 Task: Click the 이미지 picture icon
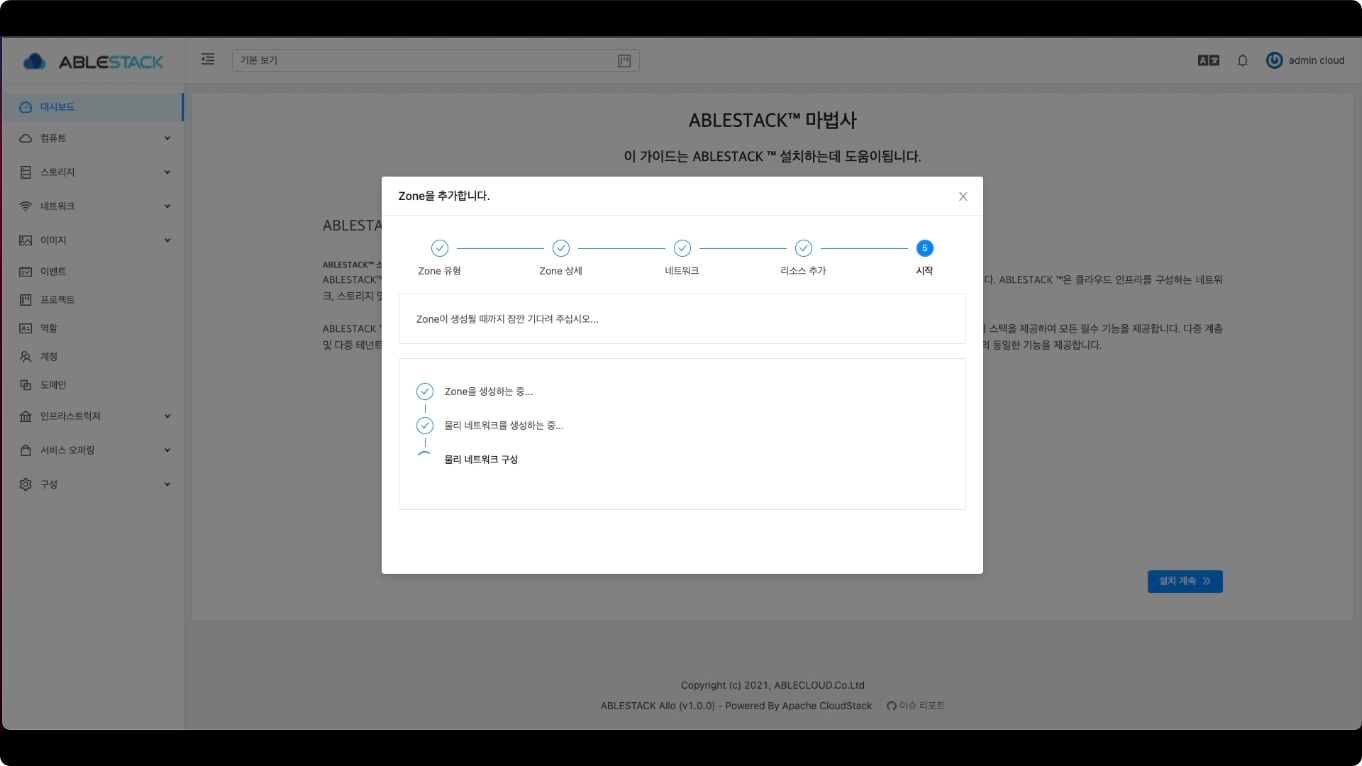(x=26, y=240)
